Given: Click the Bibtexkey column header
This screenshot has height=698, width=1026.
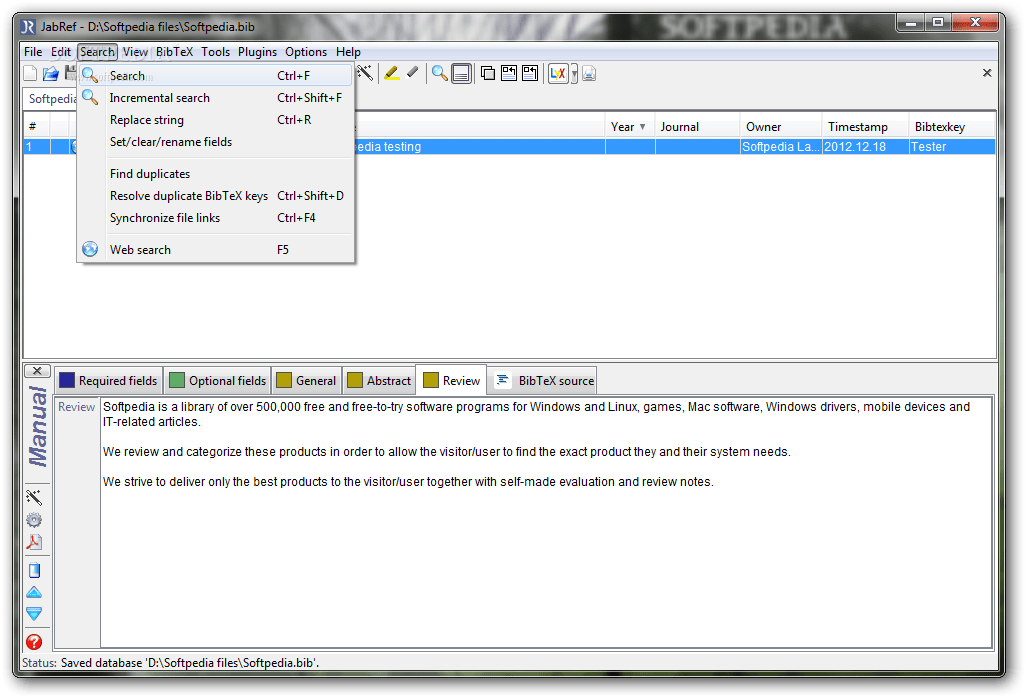Looking at the screenshot, I should tap(952, 127).
